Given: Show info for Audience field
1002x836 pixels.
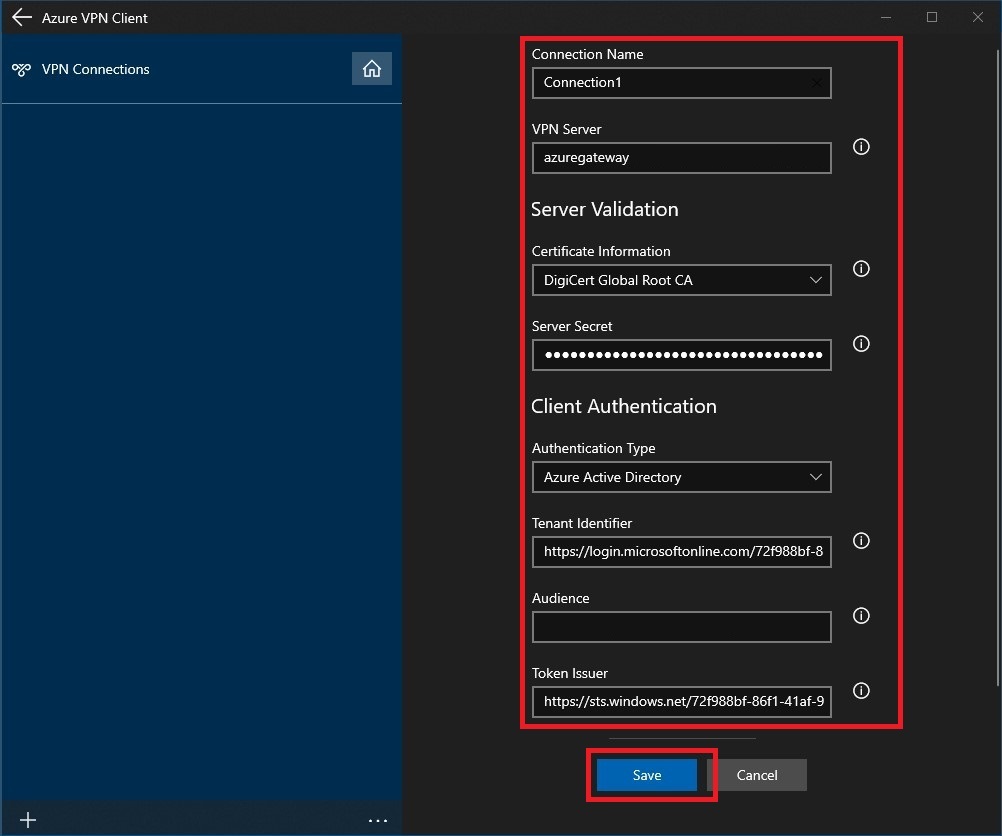Looking at the screenshot, I should pyautogui.click(x=861, y=615).
